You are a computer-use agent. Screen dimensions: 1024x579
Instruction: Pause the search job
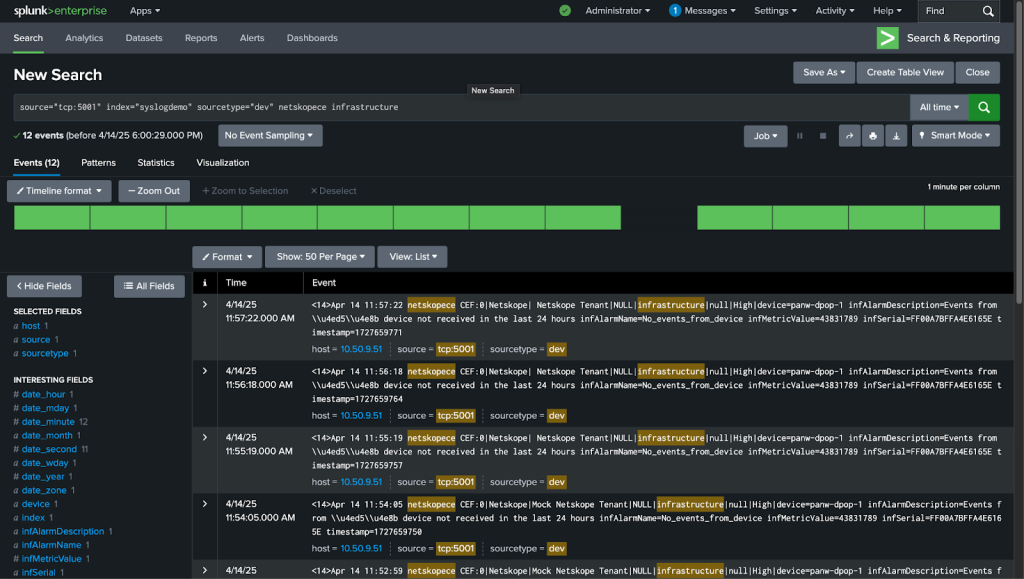[x=799, y=136]
